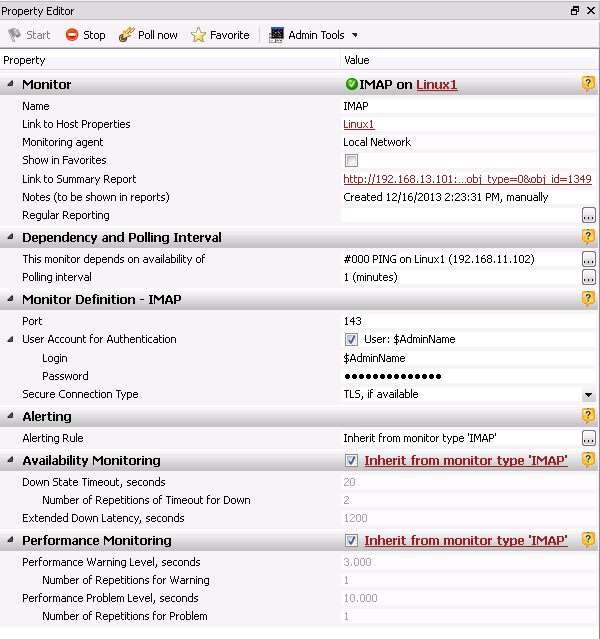This screenshot has width=600, height=639.
Task: Open Secure Connection Type dropdown
Action: click(588, 394)
